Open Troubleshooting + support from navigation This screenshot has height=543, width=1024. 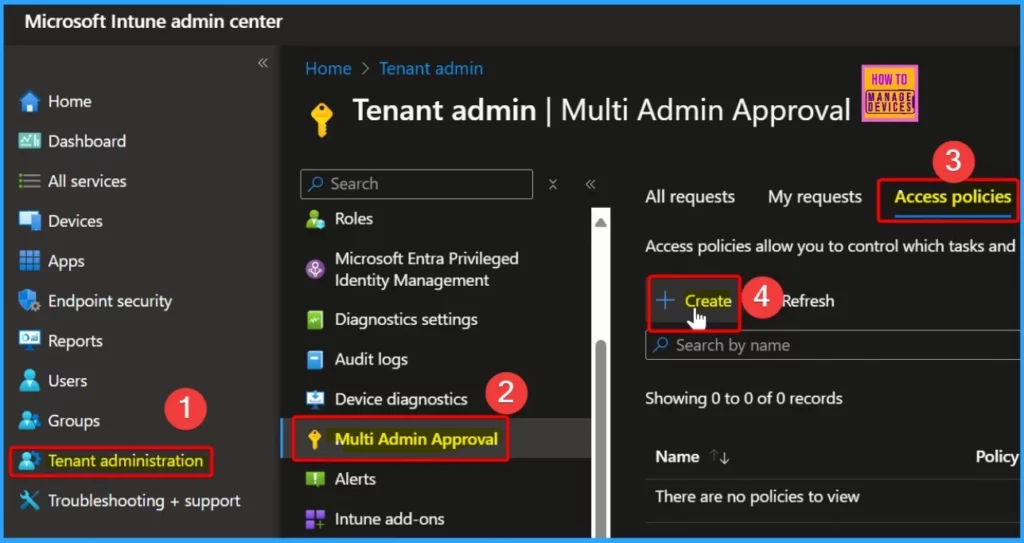(x=144, y=501)
